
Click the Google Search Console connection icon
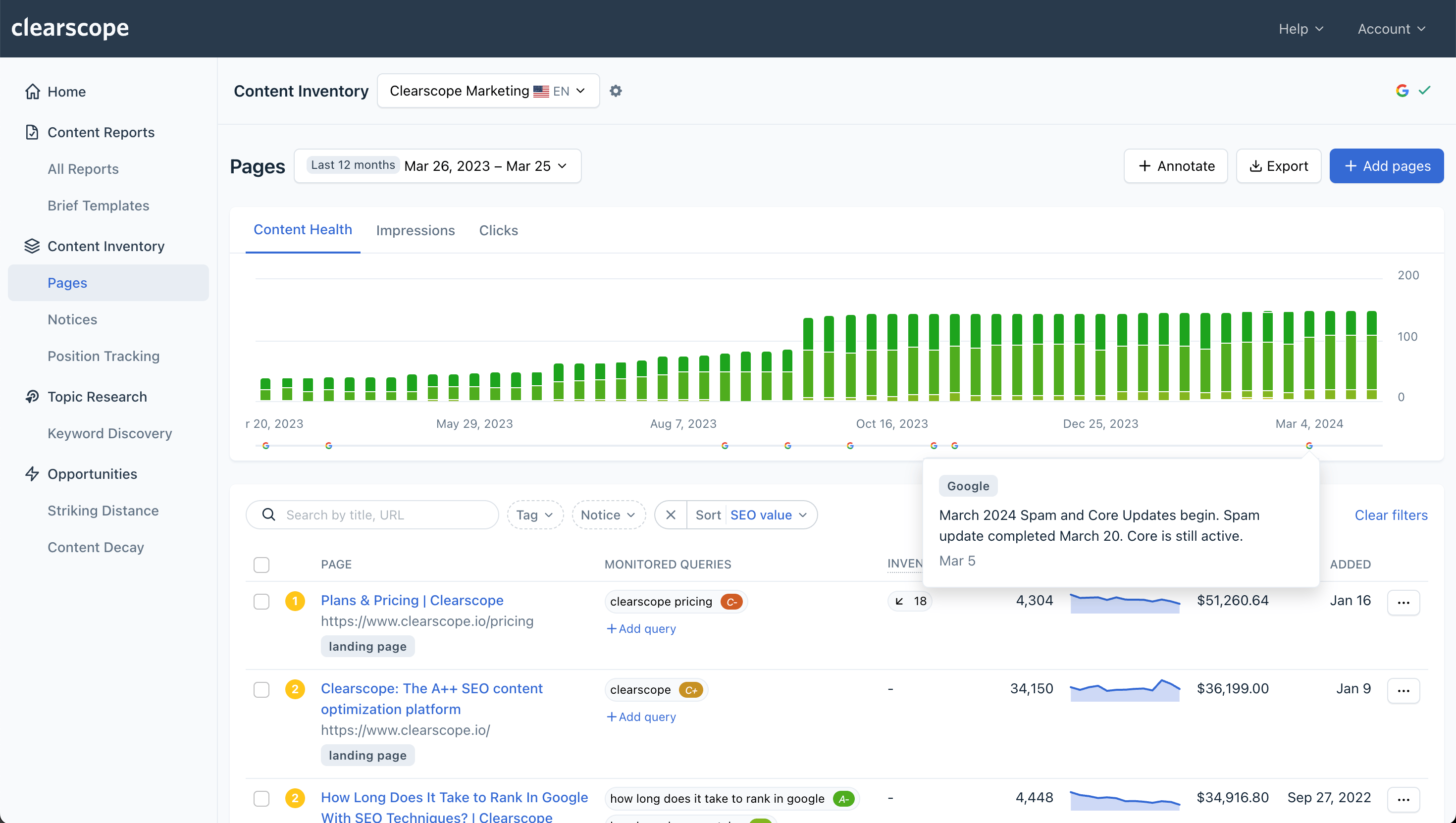tap(1404, 91)
